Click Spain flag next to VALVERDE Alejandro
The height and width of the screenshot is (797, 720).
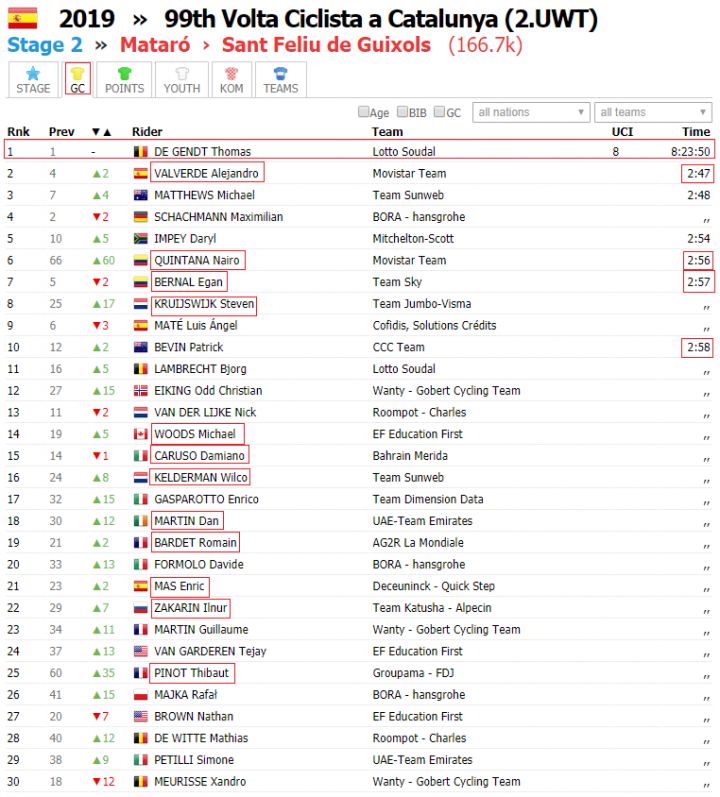point(140,174)
